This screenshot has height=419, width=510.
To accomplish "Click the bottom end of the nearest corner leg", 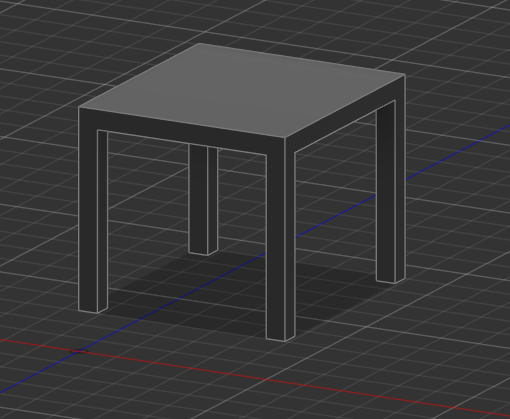I will (x=281, y=339).
